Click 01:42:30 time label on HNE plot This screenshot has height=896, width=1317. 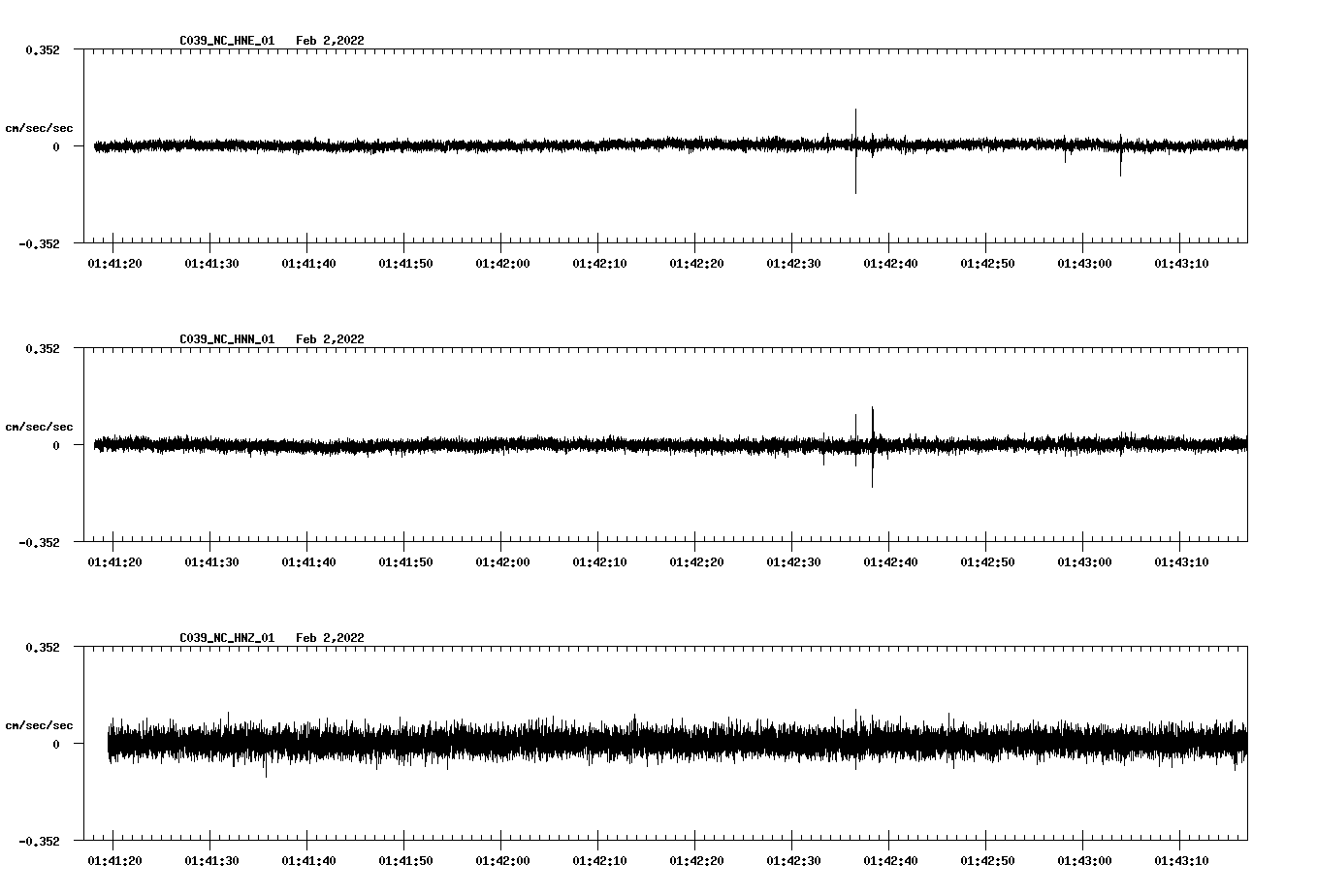[x=793, y=264]
